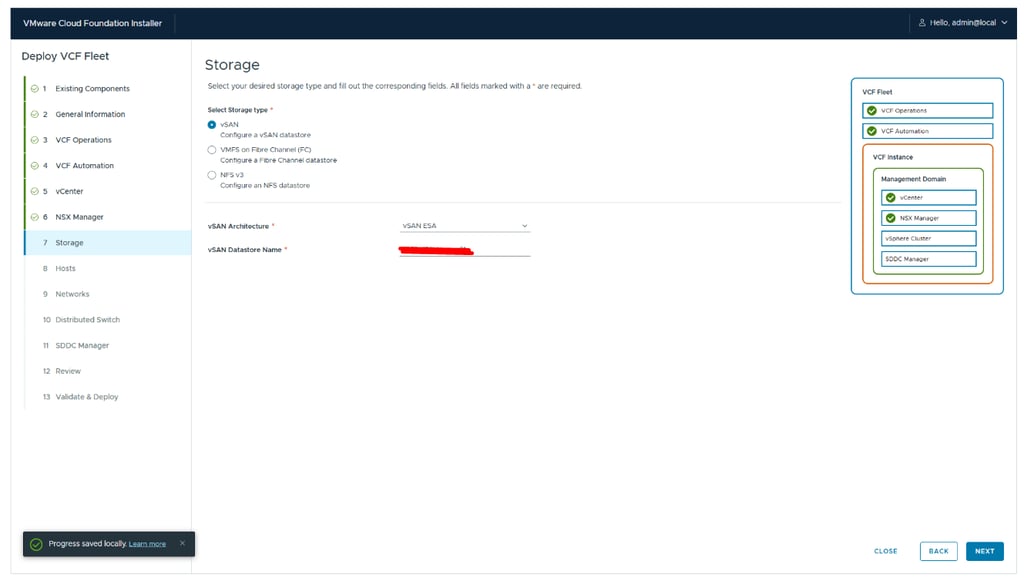Click the 'Select Storage type' label
This screenshot has height=581, width=1024.
238,110
